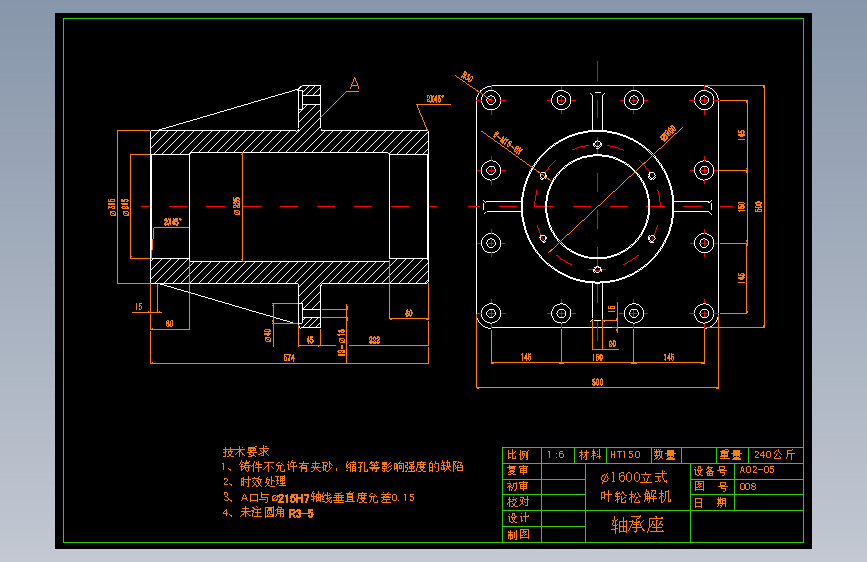Click the 材料 label cell
Screen dimensions: 867x562
[589, 455]
